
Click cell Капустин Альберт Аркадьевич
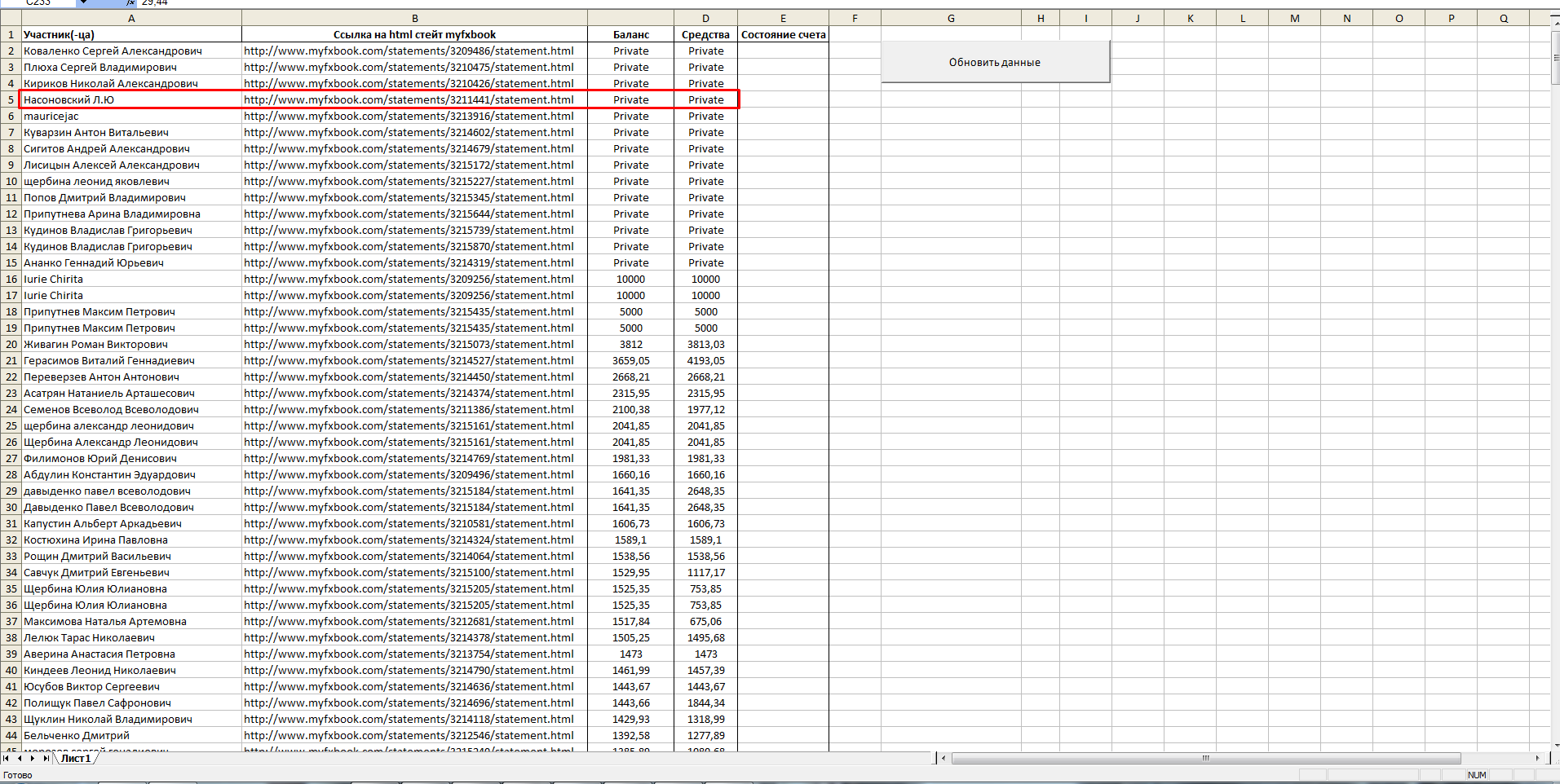pyautogui.click(x=131, y=523)
